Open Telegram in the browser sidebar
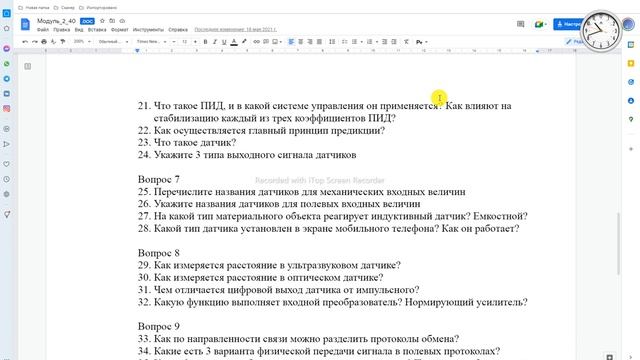Viewport: 640px width, 360px height. (x=7, y=79)
